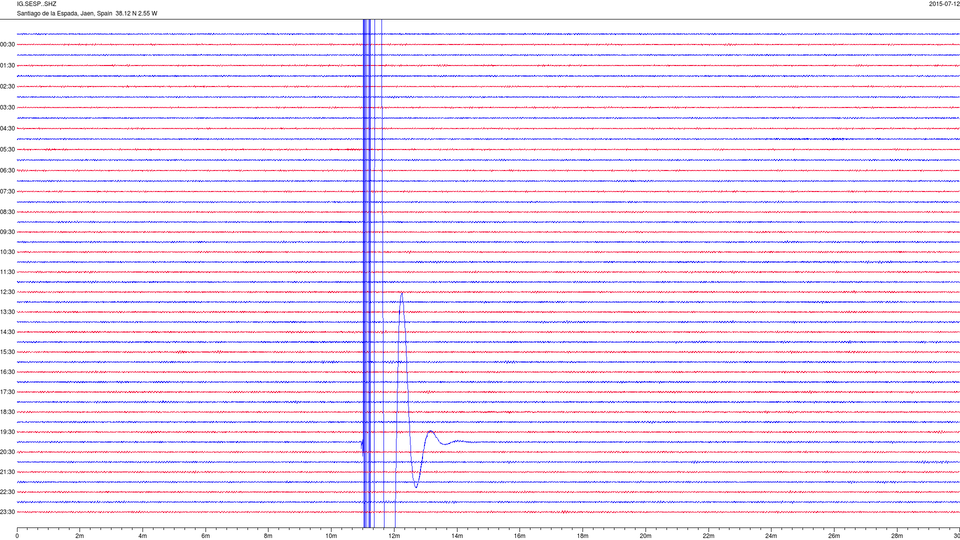Select the 21:30 time label
The image size is (960, 540).
pyautogui.click(x=7, y=472)
